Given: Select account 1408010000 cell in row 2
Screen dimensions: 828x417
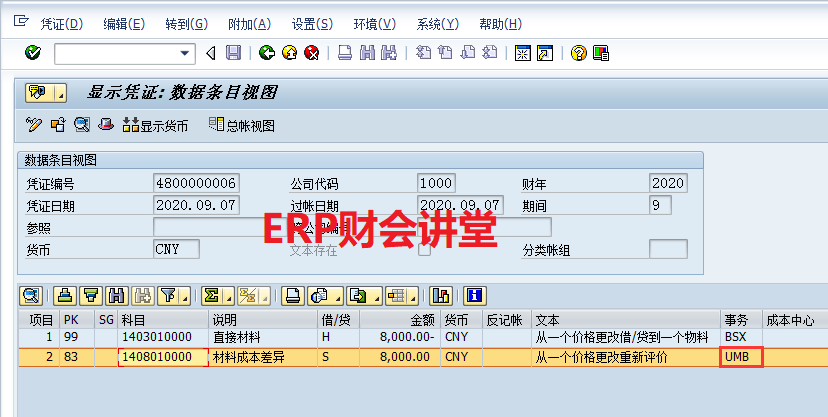Looking at the screenshot, I should pyautogui.click(x=156, y=357).
